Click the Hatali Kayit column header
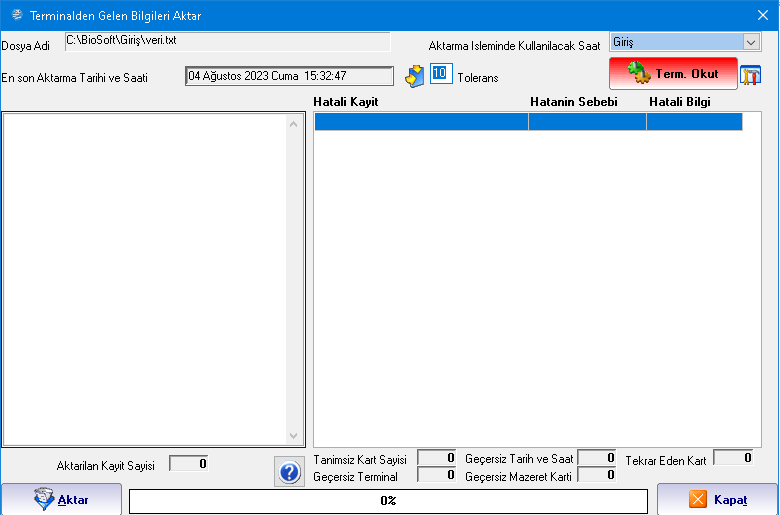Image resolution: width=780 pixels, height=515 pixels. point(345,102)
